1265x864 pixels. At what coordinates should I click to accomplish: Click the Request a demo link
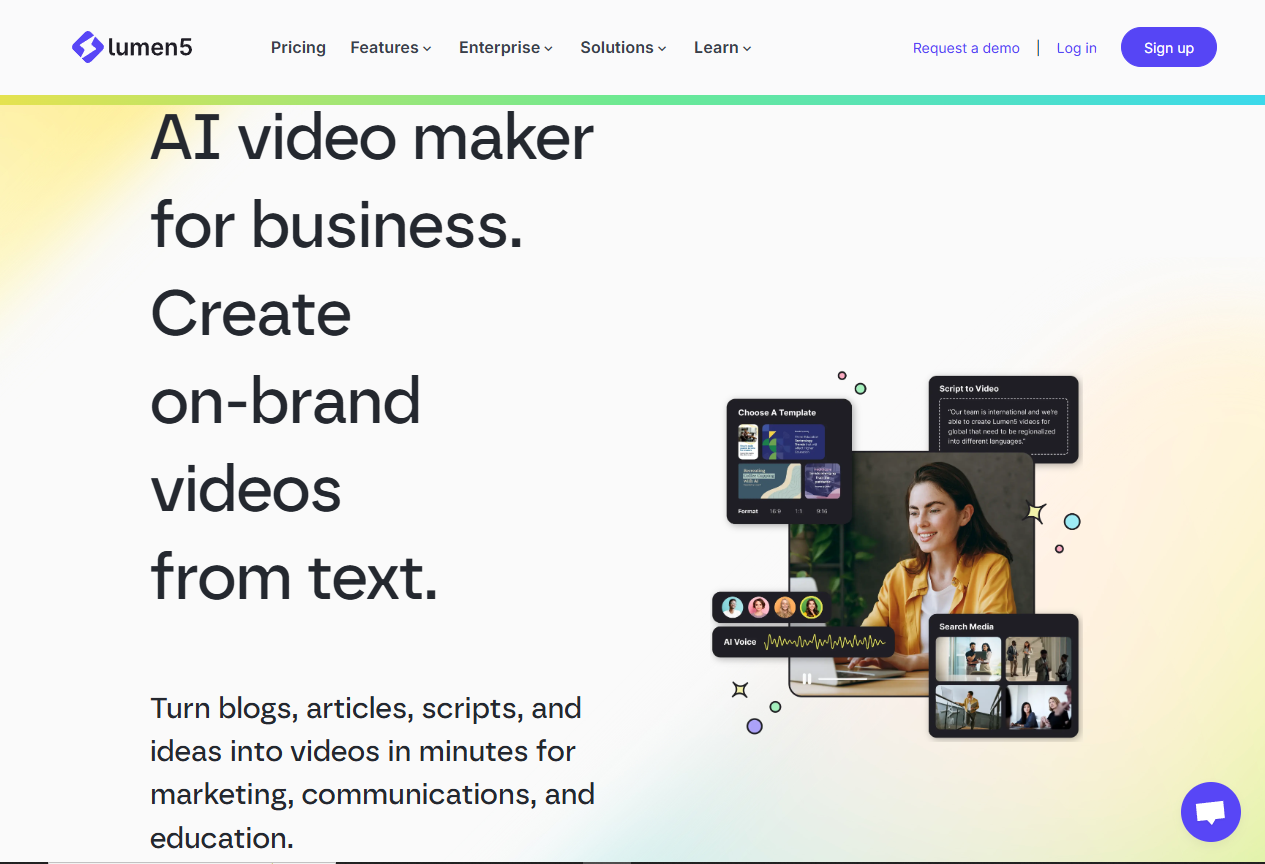[966, 48]
